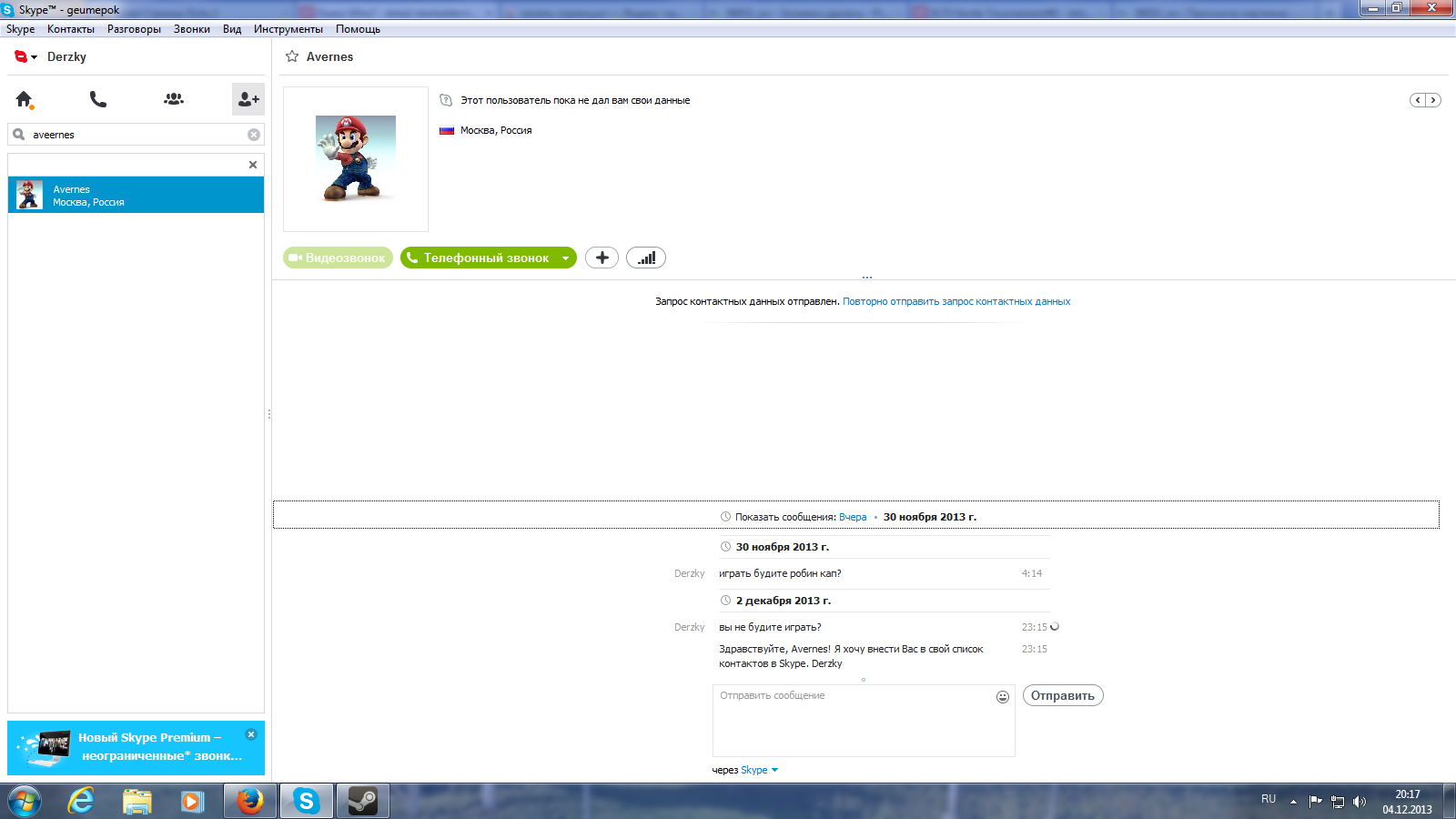Open the call phones dial pad icon
Image resolution: width=1456 pixels, height=819 pixels.
tap(98, 99)
